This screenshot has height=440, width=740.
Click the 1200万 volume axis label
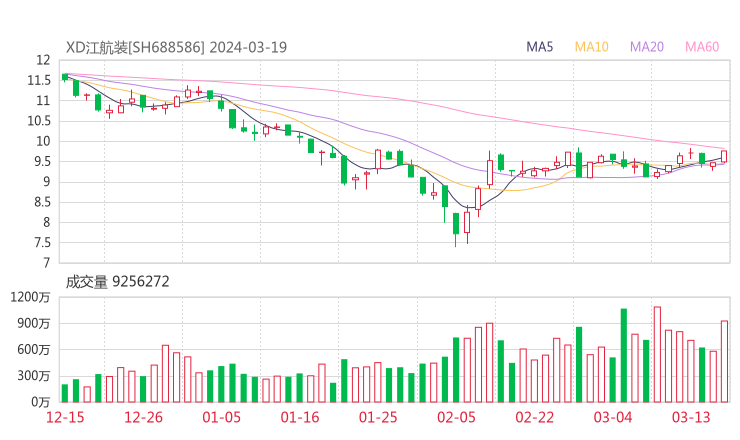pyautogui.click(x=30, y=297)
